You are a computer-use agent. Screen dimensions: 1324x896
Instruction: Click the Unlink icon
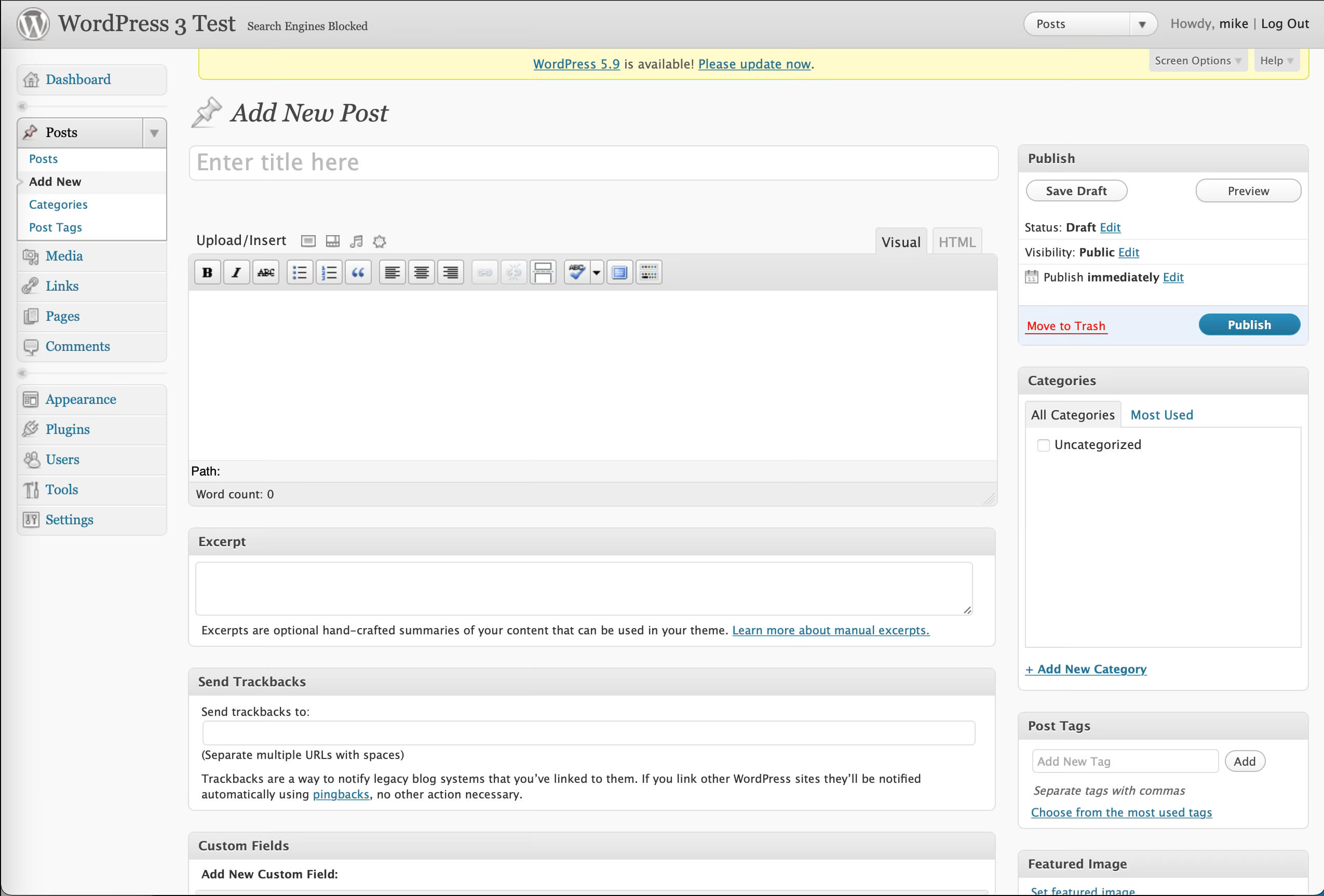[x=514, y=272]
